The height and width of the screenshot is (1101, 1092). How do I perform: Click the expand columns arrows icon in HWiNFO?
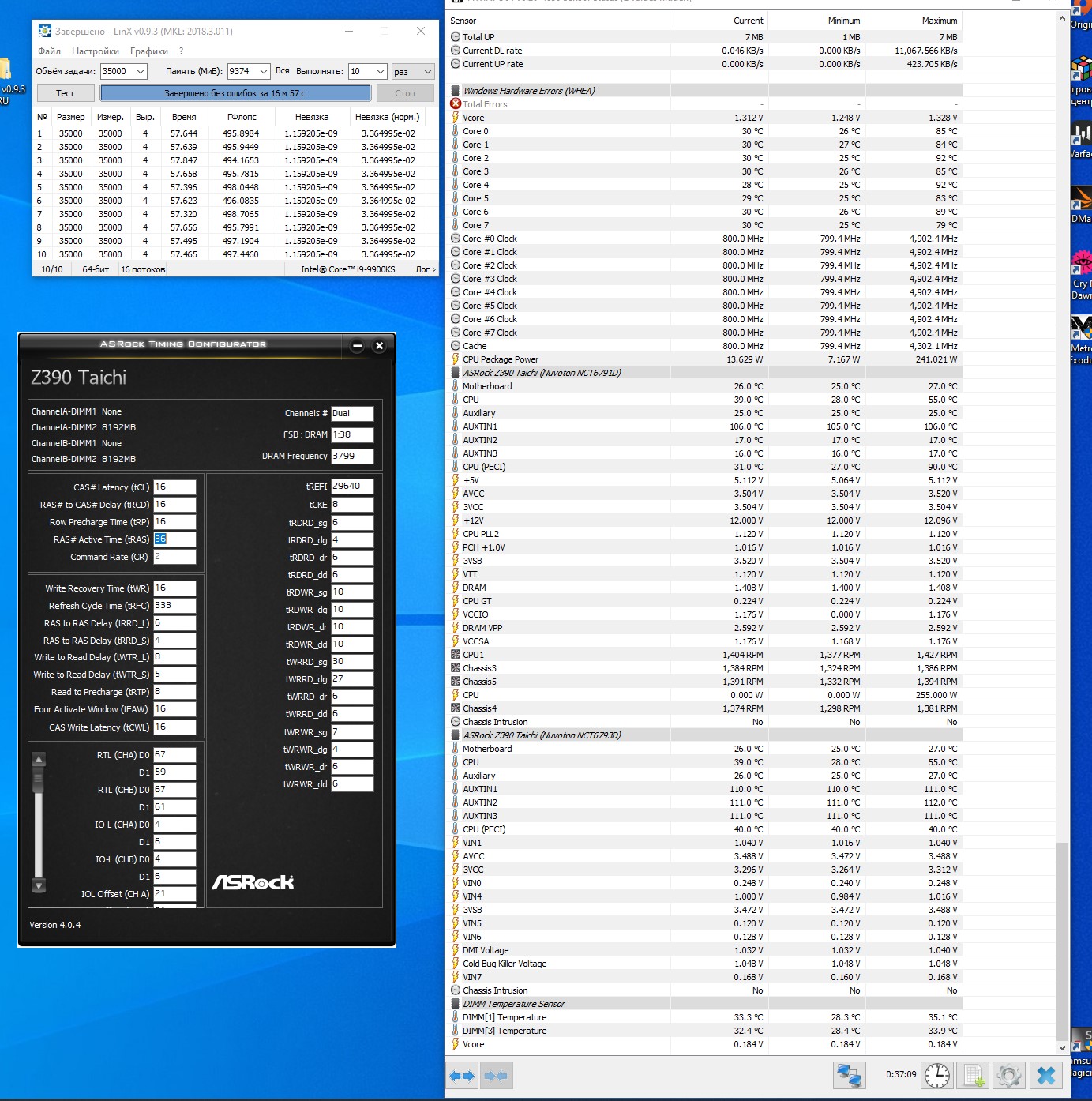click(x=462, y=1076)
